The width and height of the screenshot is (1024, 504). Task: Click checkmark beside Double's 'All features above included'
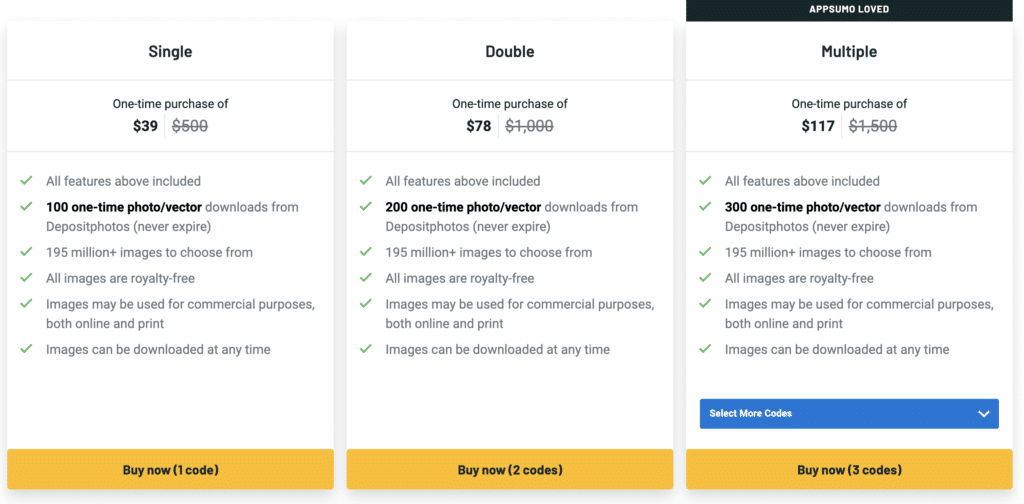tap(366, 181)
